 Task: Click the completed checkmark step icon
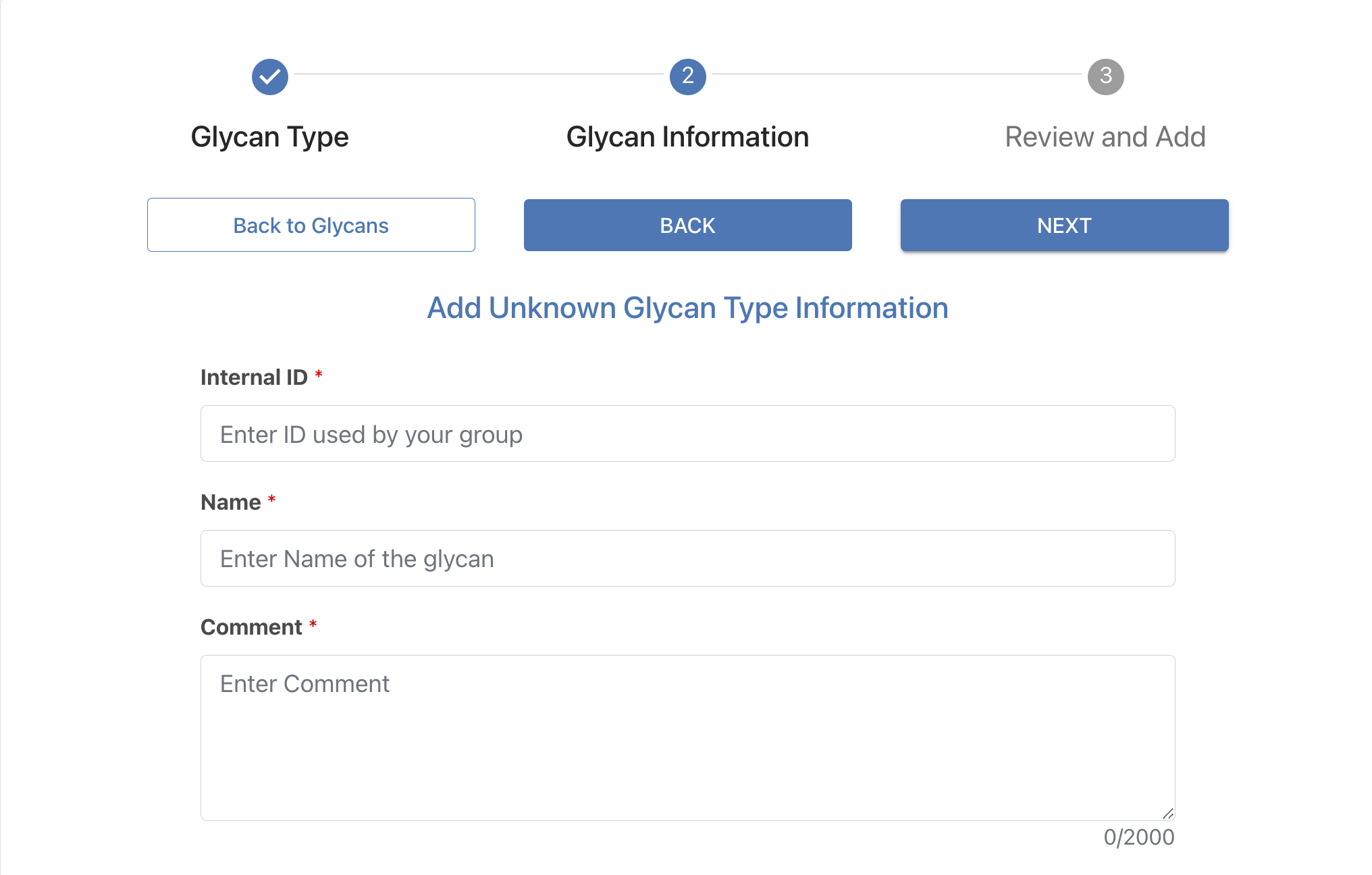pyautogui.click(x=270, y=77)
